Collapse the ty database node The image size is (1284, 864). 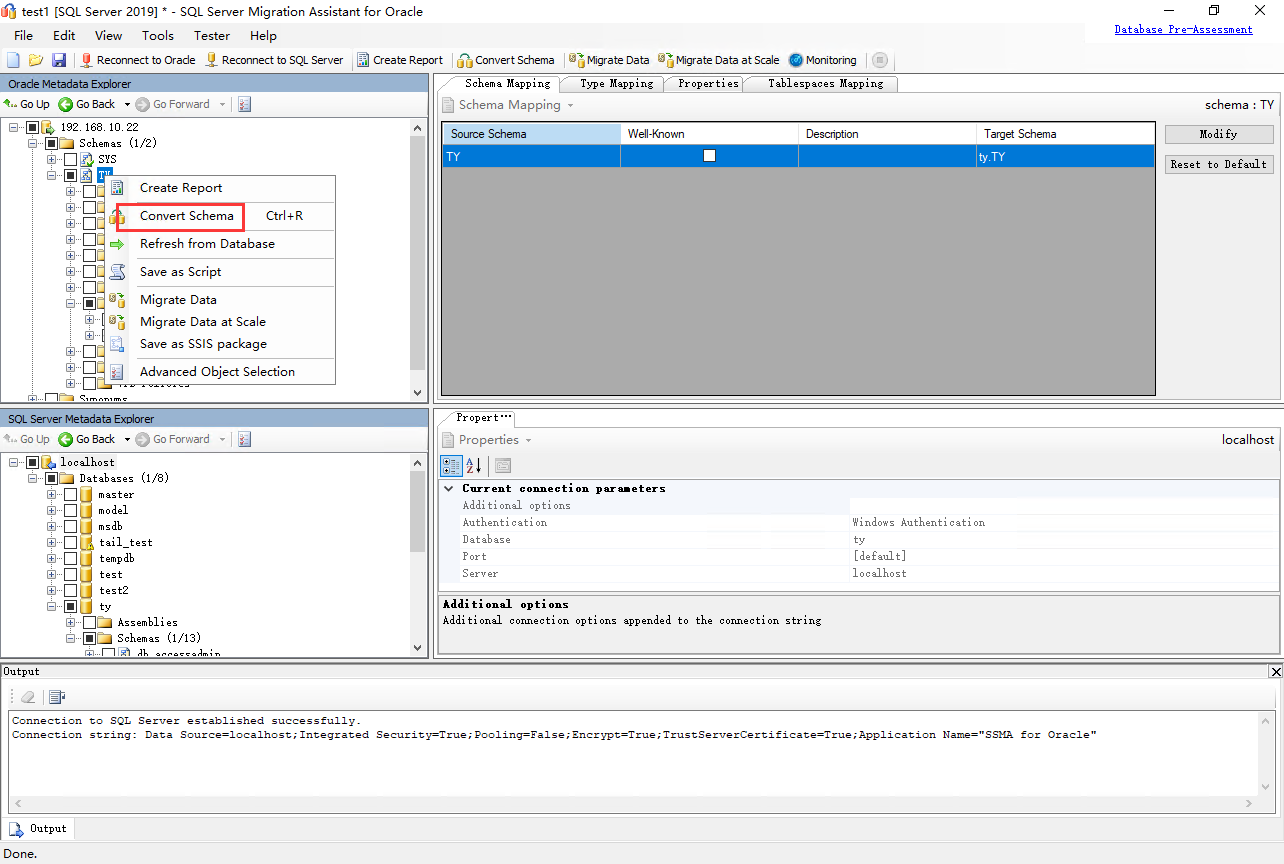tap(52, 606)
